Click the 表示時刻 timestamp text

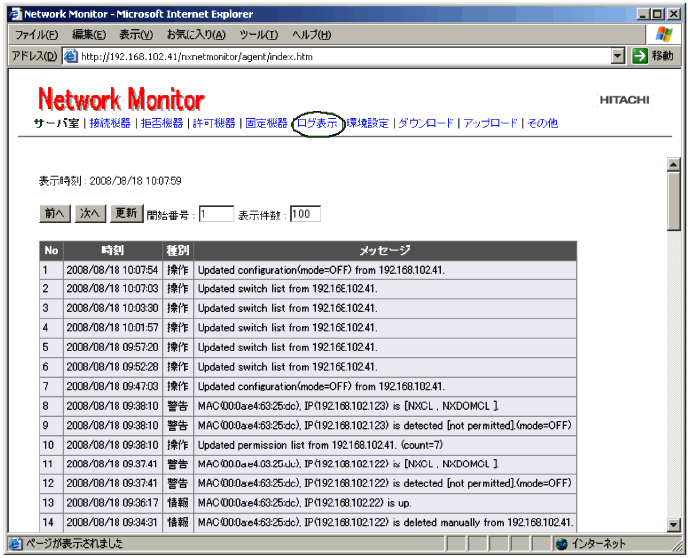[110, 181]
